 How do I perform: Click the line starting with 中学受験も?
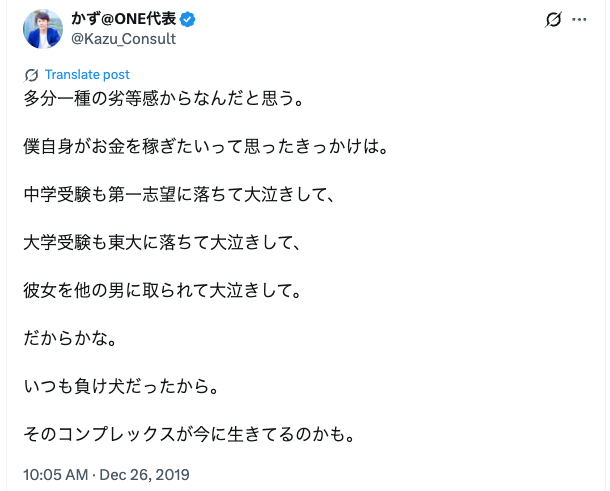176,195
